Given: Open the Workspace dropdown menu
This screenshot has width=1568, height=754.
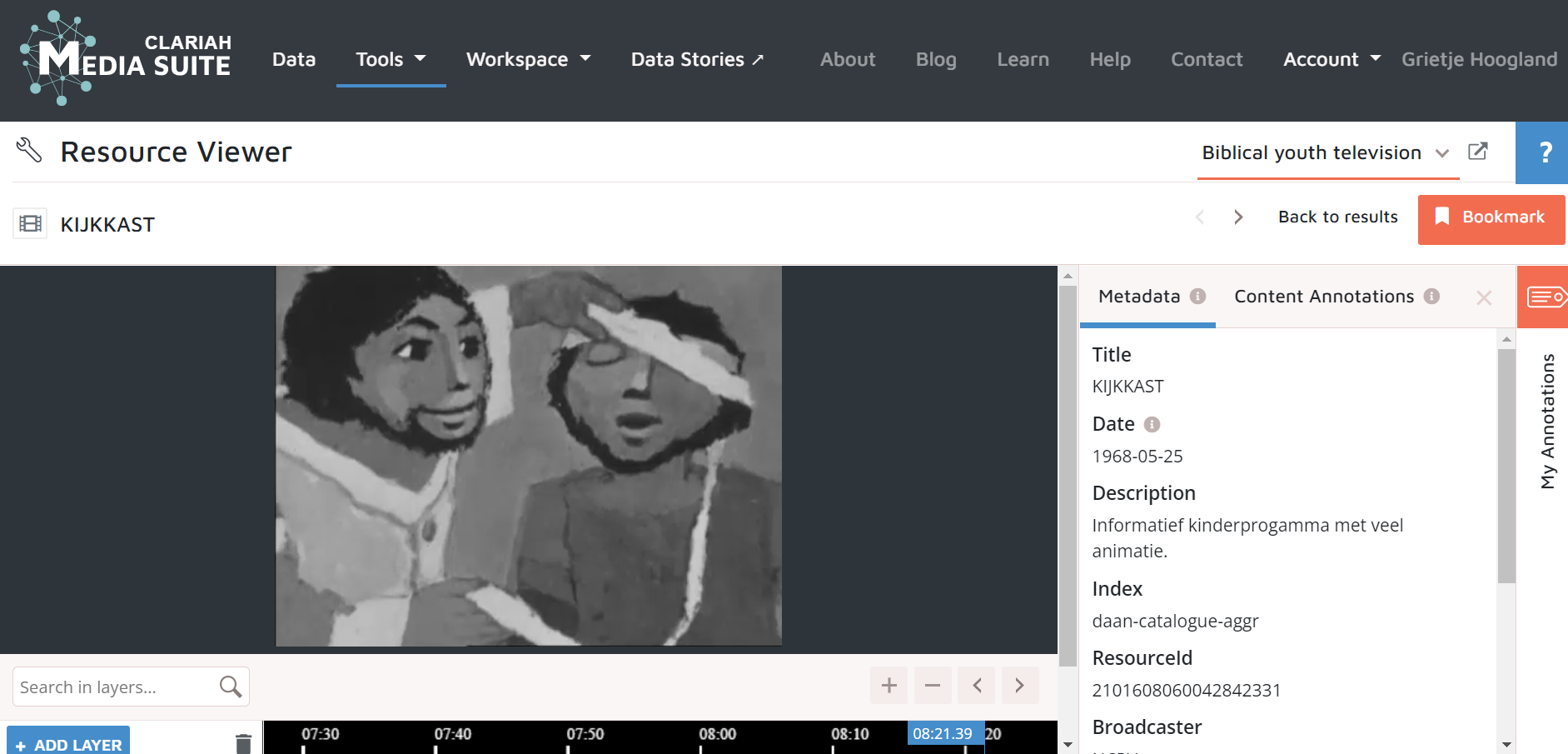Looking at the screenshot, I should pos(528,59).
